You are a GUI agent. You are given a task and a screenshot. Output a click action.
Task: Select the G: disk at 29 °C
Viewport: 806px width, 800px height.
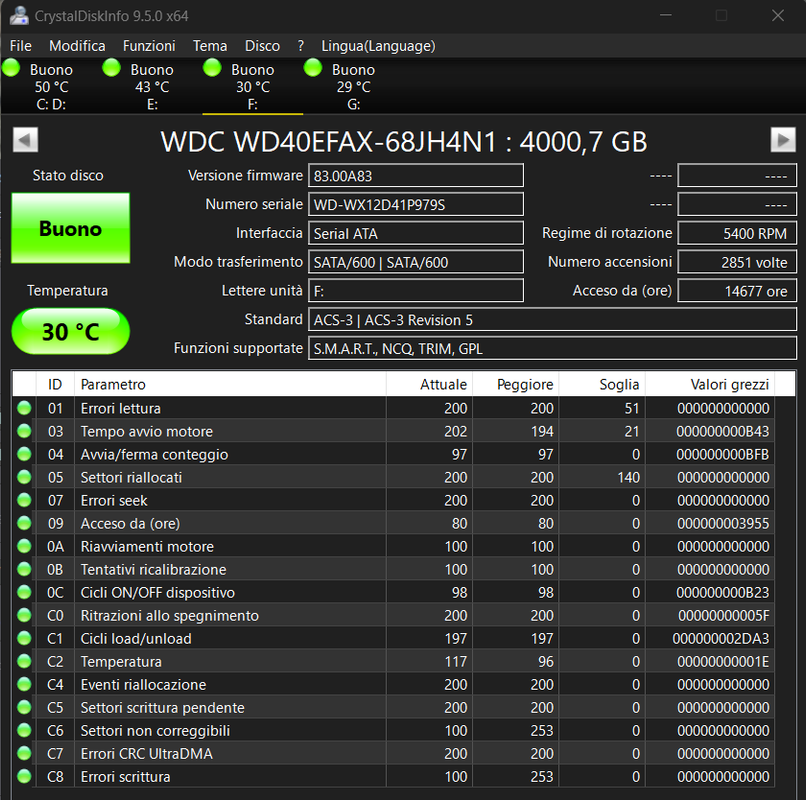click(x=353, y=86)
